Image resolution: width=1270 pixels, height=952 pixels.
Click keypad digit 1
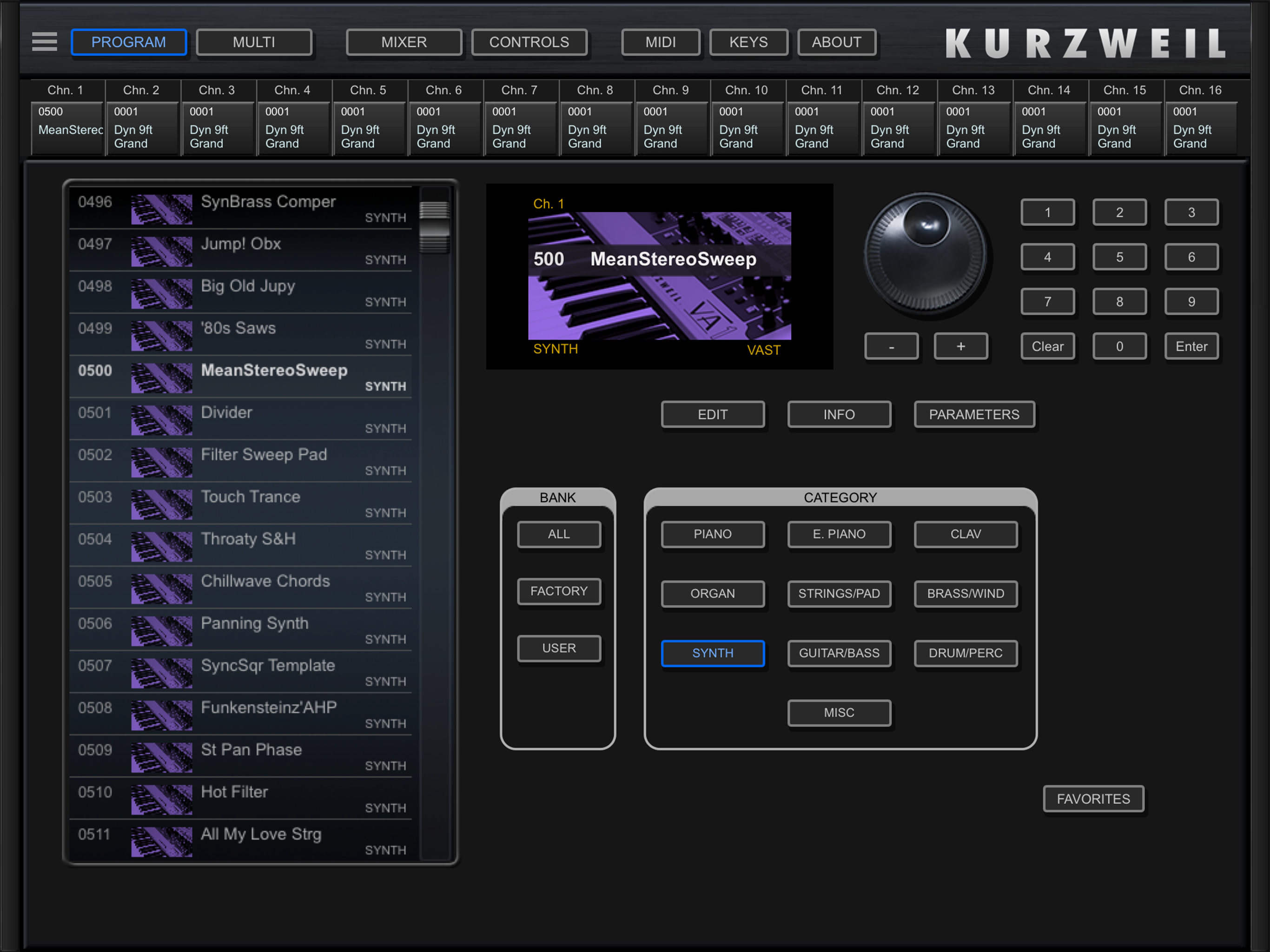[x=1047, y=212]
